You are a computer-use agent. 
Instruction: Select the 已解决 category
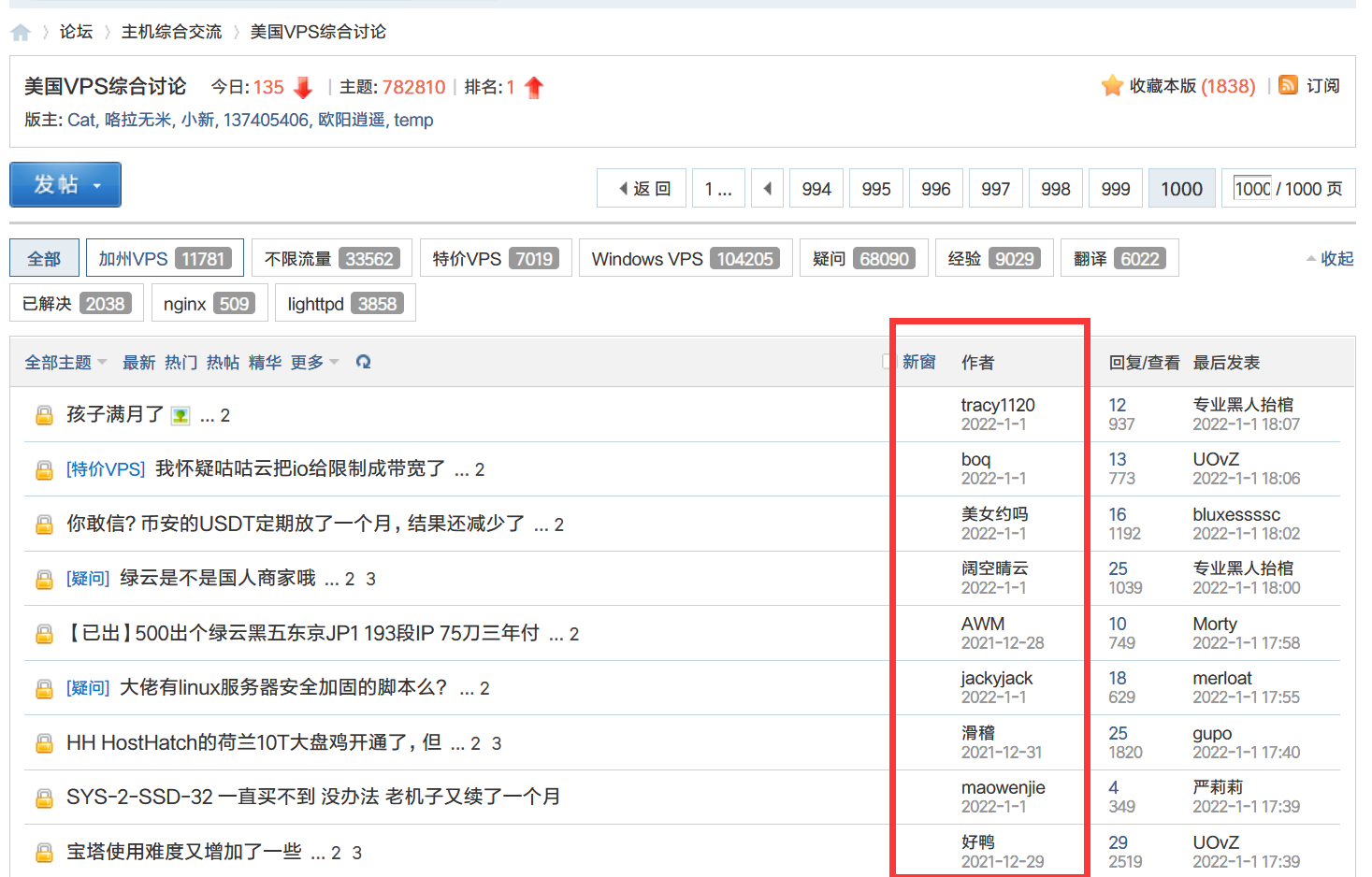[x=77, y=303]
